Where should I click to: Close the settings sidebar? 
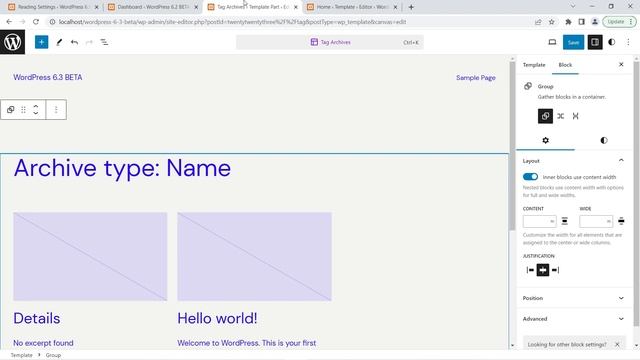click(621, 64)
